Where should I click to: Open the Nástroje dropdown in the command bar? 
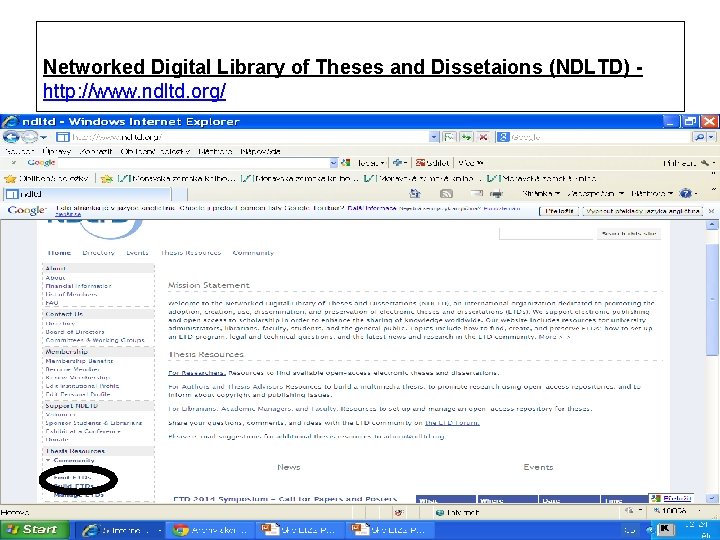652,194
